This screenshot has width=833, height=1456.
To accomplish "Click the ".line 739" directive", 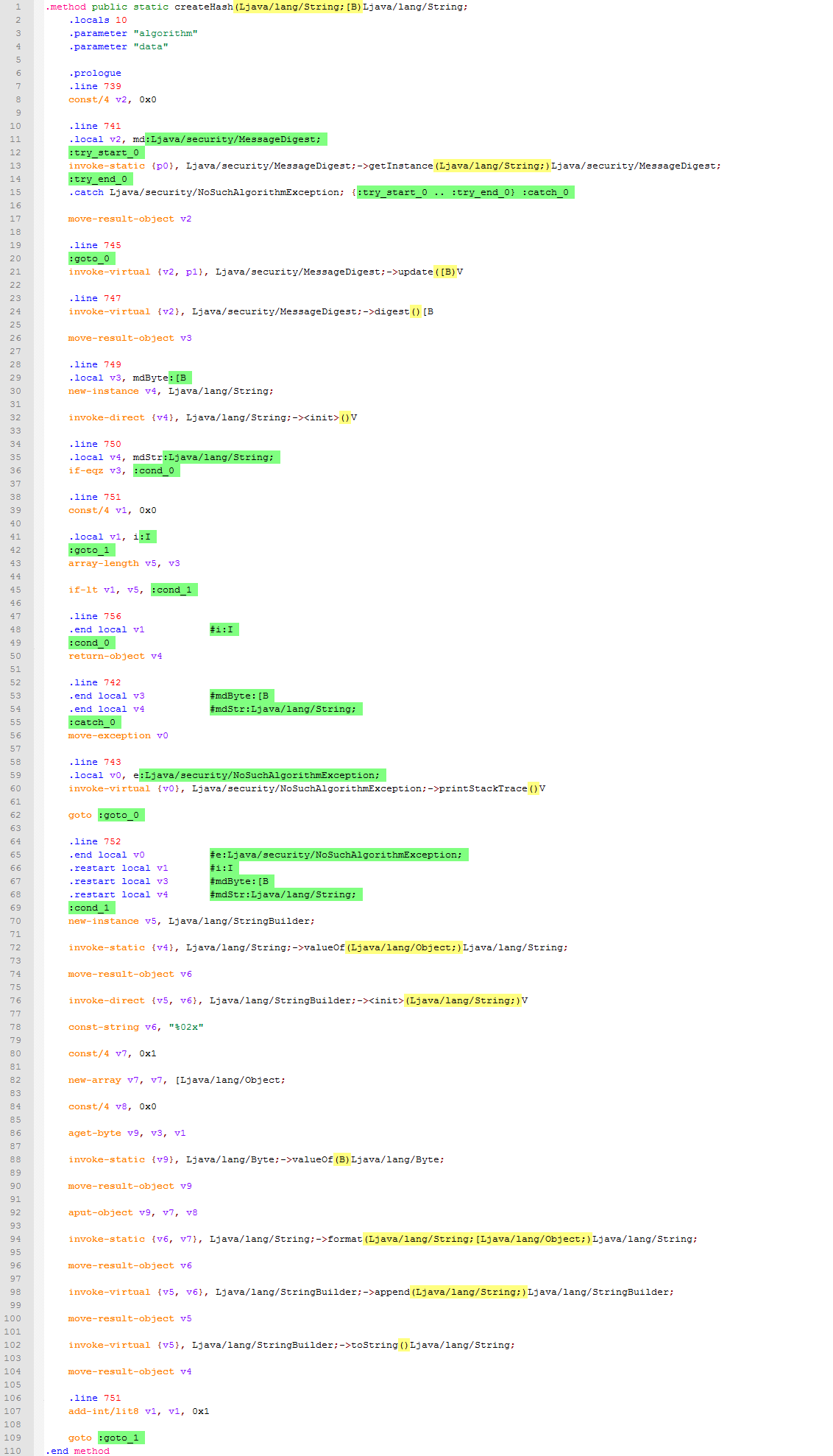I will (95, 86).
